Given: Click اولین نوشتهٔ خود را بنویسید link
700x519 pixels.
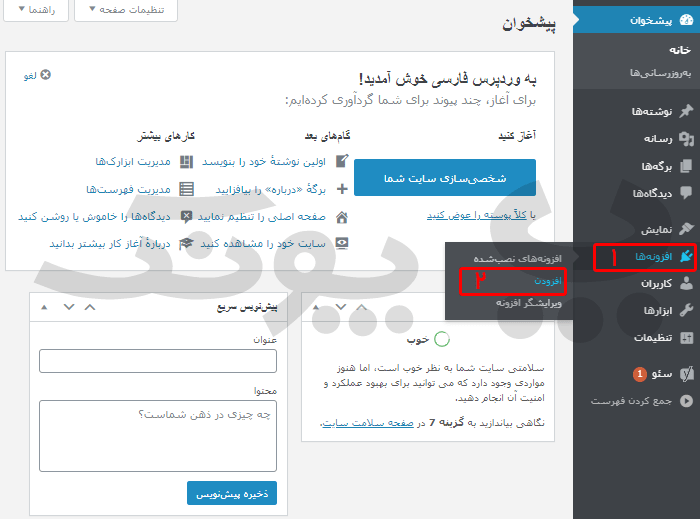Looking at the screenshot, I should tap(264, 162).
